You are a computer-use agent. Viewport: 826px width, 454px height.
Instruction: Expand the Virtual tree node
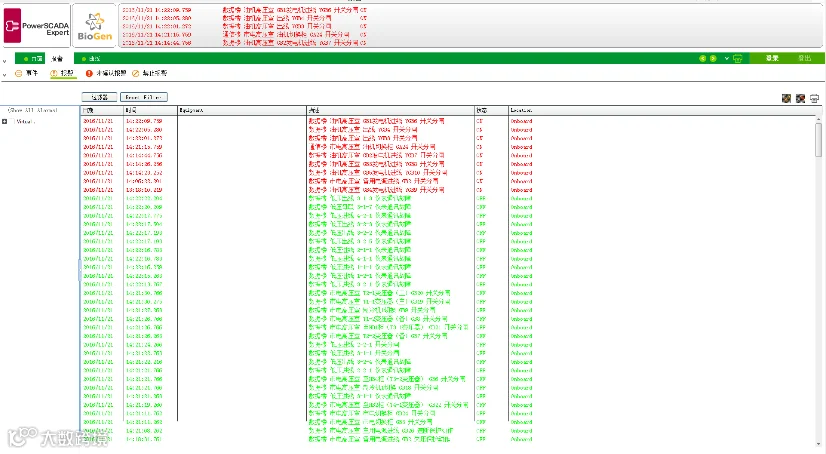click(x=5, y=122)
